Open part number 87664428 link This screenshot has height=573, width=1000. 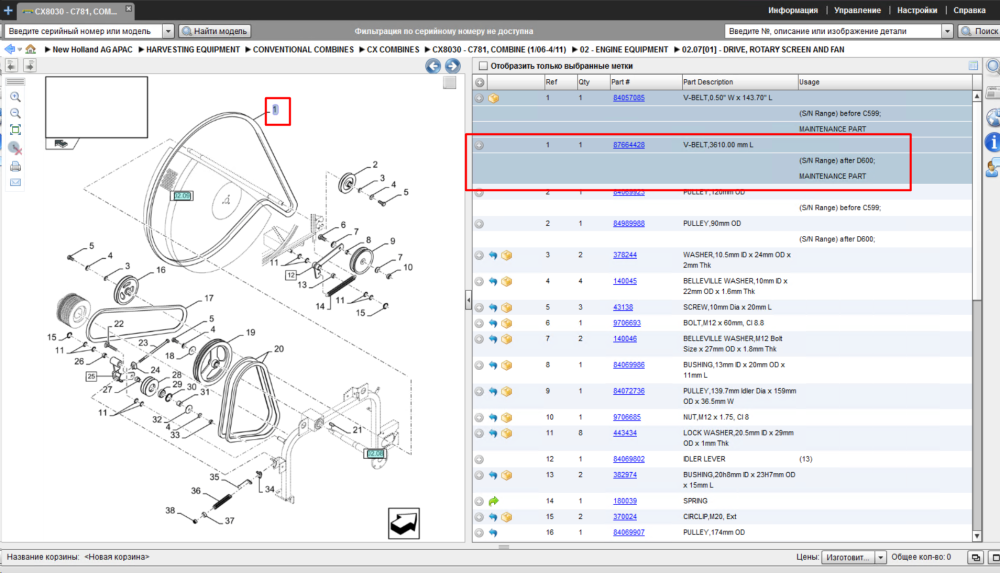(628, 145)
